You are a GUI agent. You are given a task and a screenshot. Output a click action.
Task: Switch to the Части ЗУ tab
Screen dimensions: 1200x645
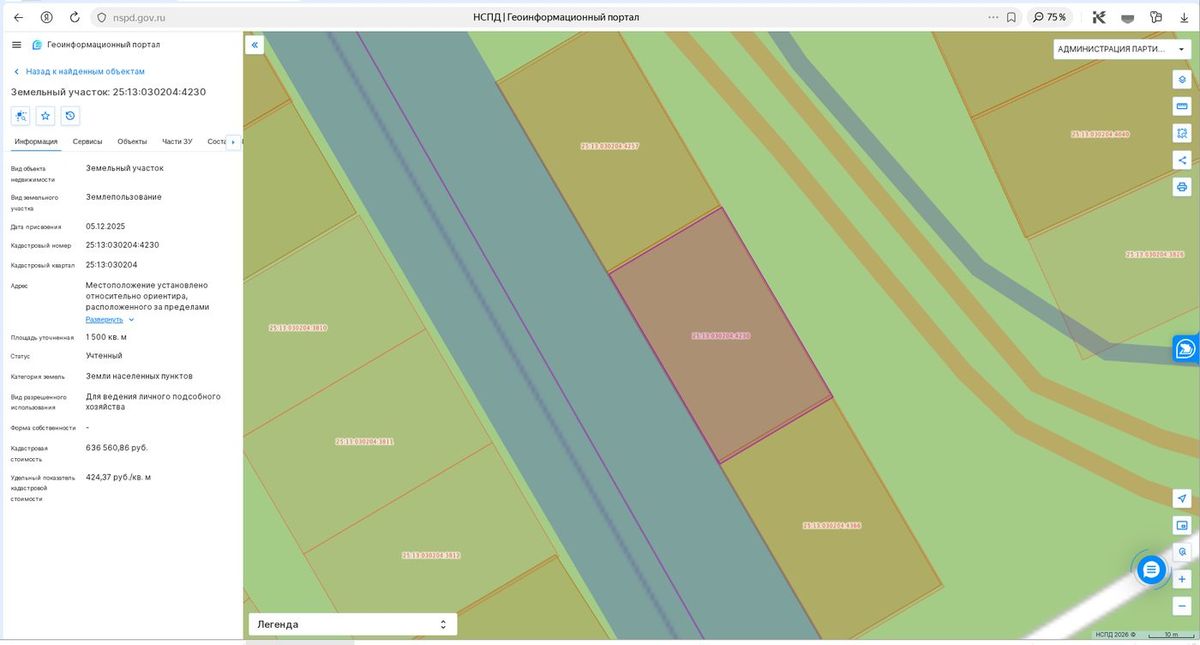(x=177, y=142)
